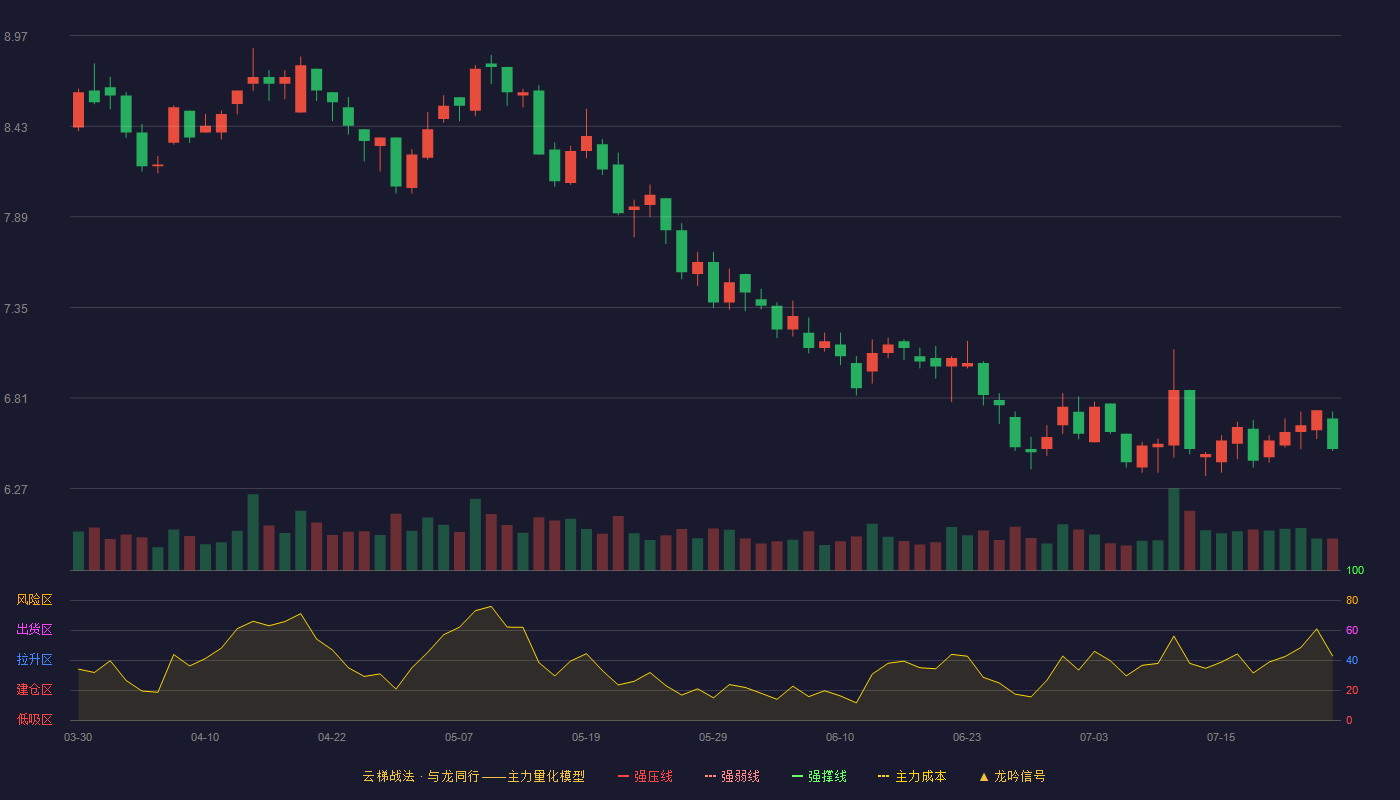1400x800 pixels.
Task: Click the 低吸区 zone label
Action: point(34,719)
